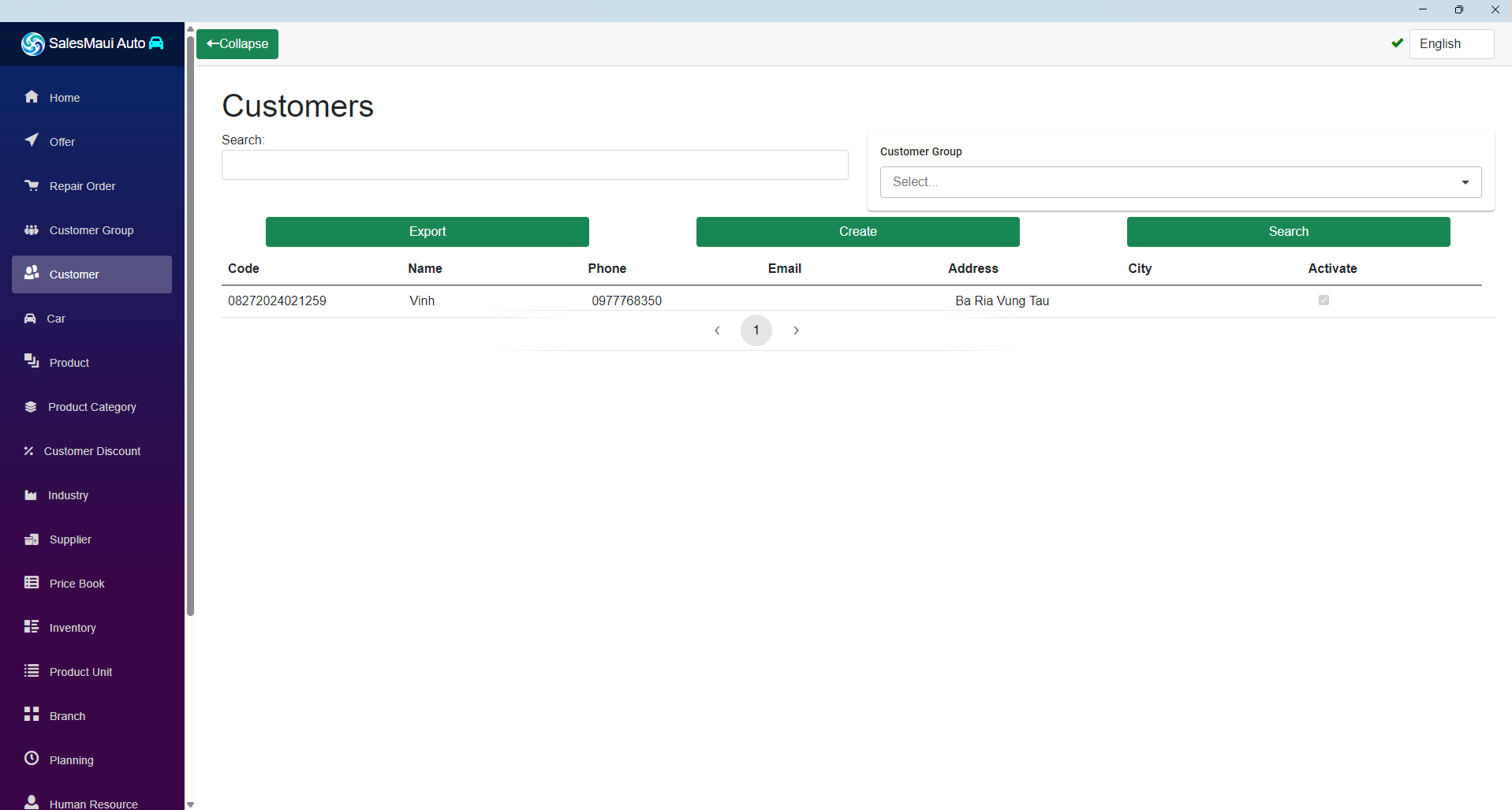Screen dimensions: 1512x810
Task: Toggle the Activate checkbox for Vinh
Action: (1323, 300)
